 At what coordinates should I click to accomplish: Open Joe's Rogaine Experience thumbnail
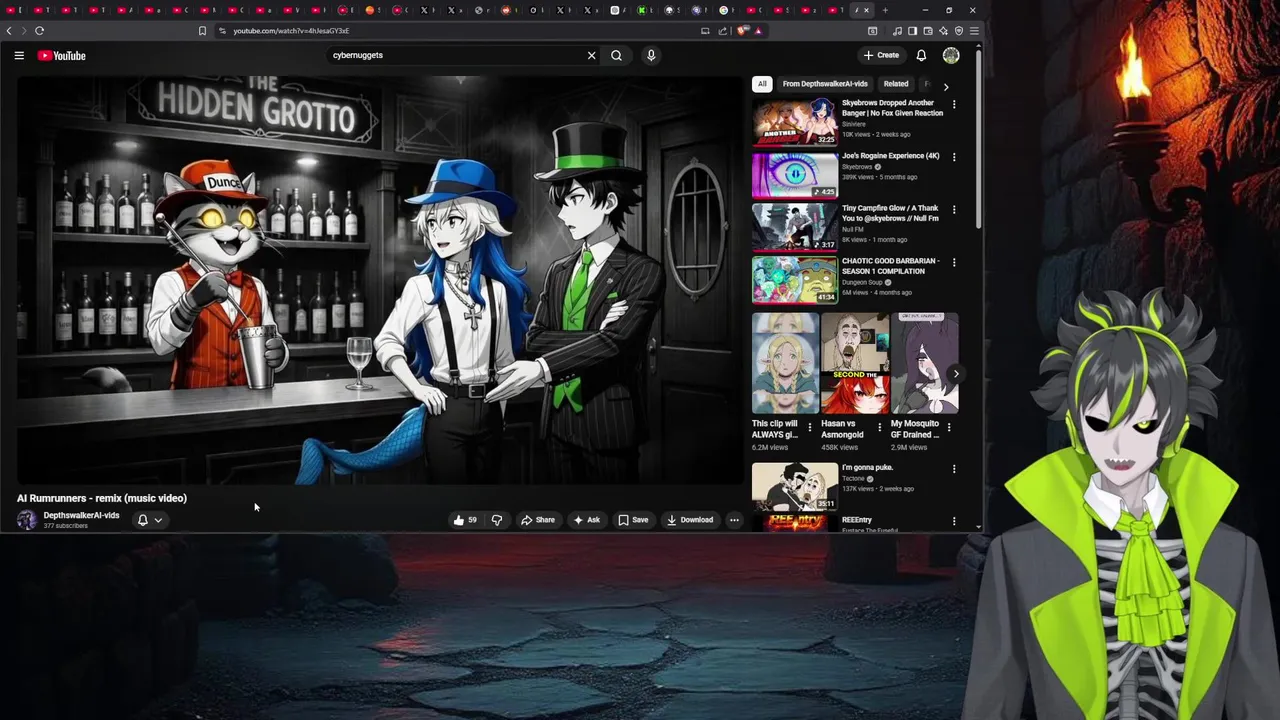795,174
